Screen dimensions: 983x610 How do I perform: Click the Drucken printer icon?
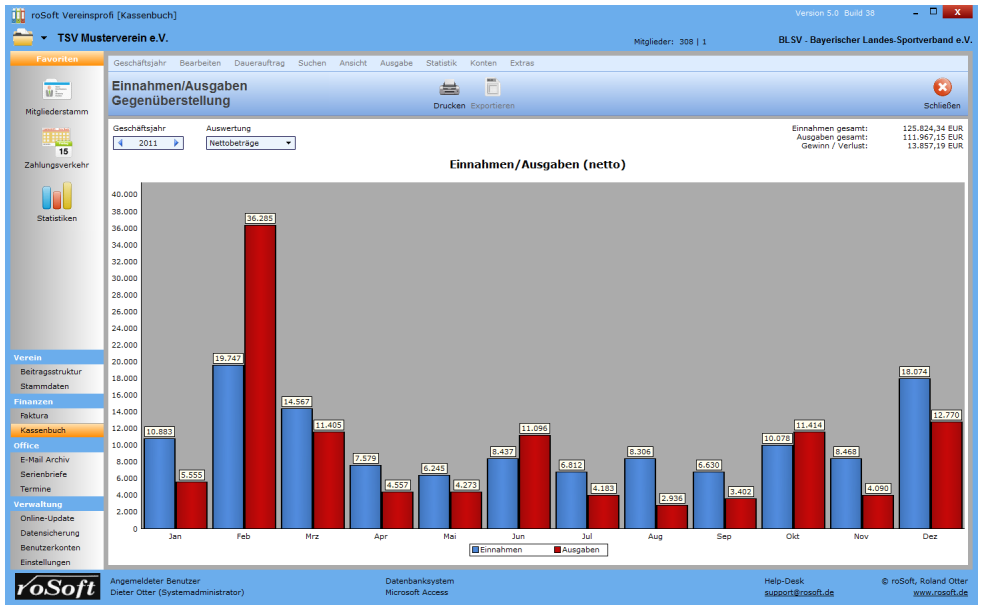(449, 88)
